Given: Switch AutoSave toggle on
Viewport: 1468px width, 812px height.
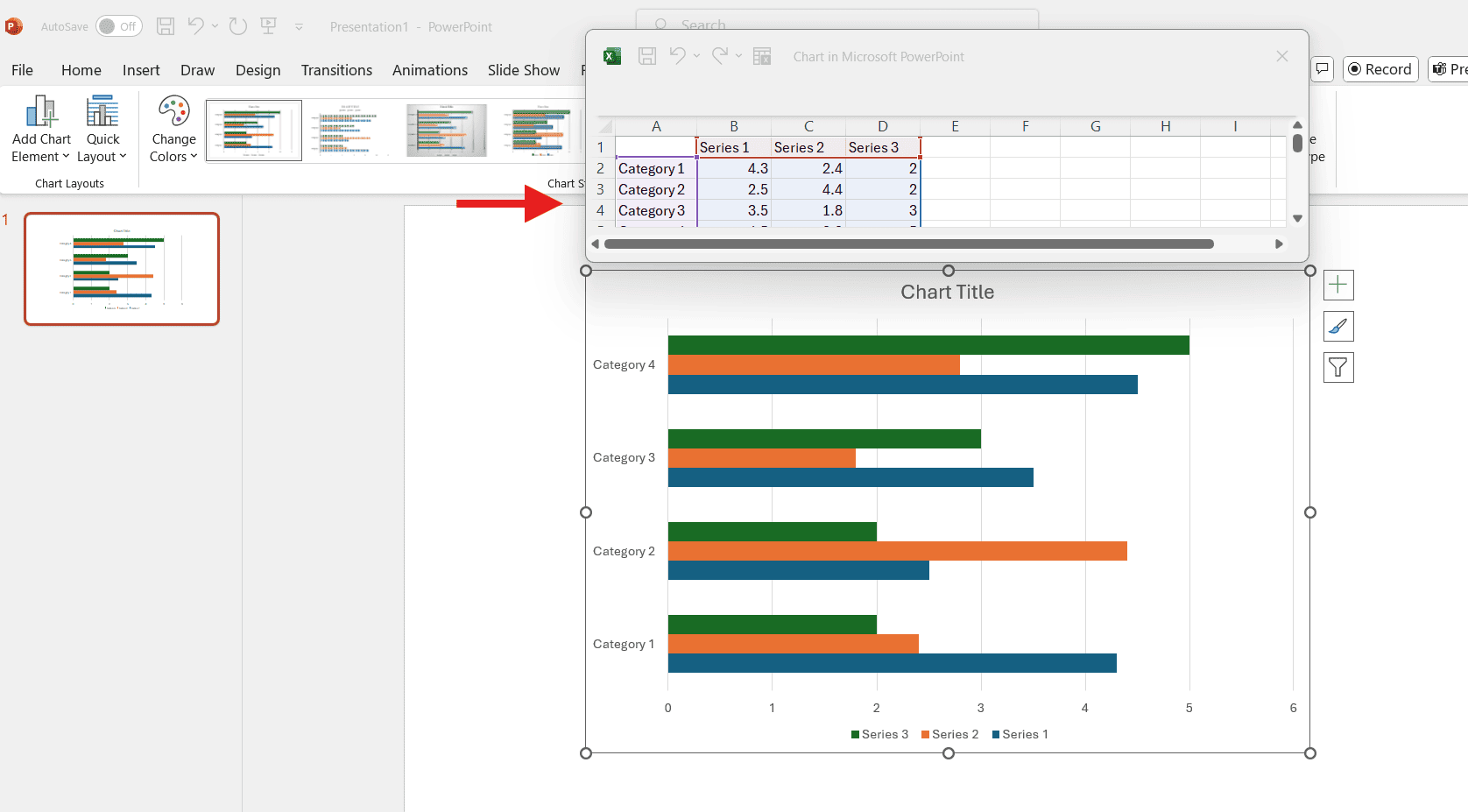Looking at the screenshot, I should coord(119,26).
